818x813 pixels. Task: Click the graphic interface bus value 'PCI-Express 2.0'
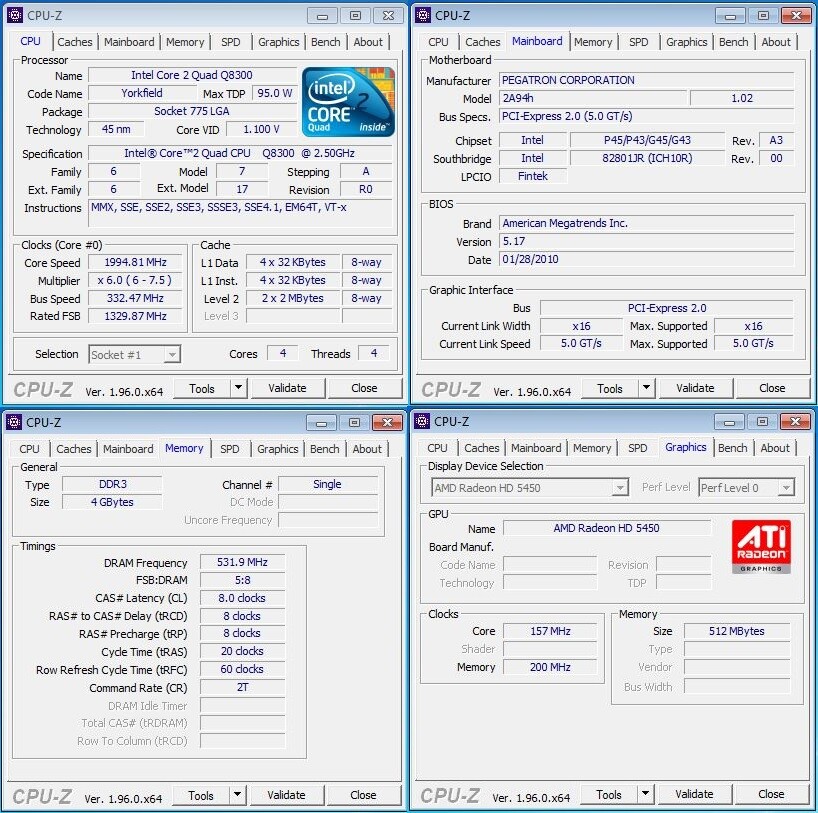(x=667, y=308)
